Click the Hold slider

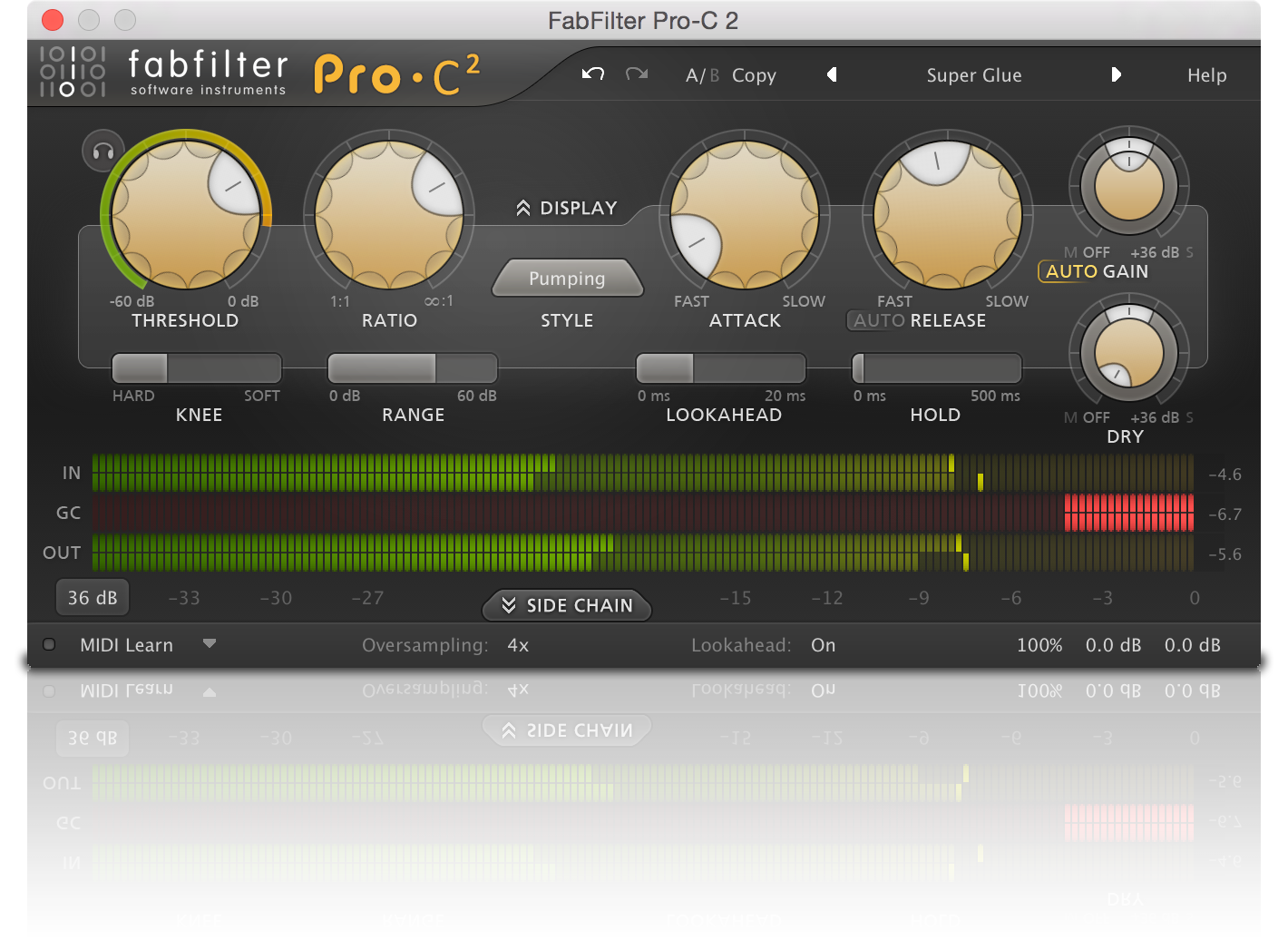click(x=937, y=368)
